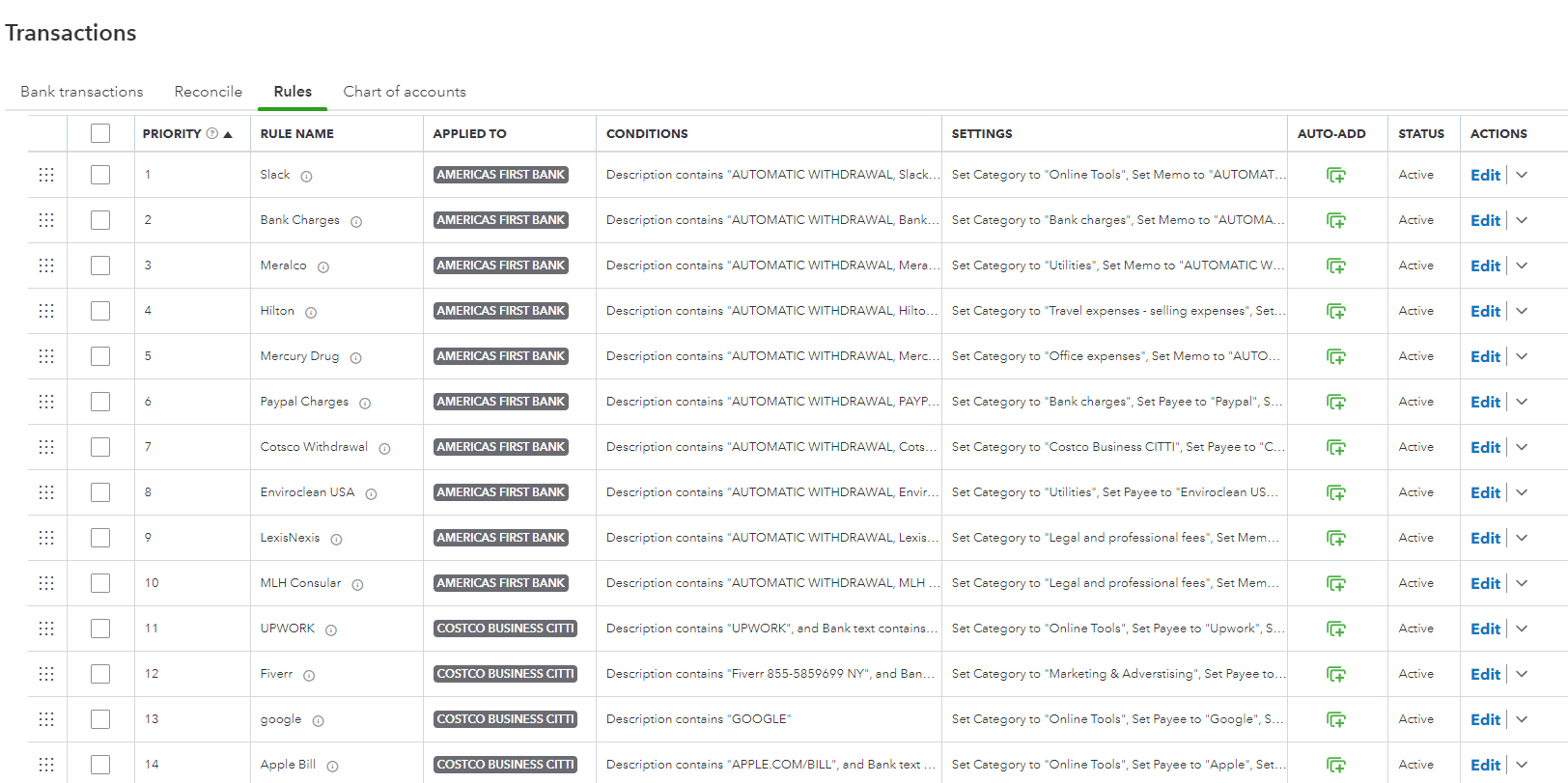Open the actions dropdown for Apple Bill

point(1522,765)
